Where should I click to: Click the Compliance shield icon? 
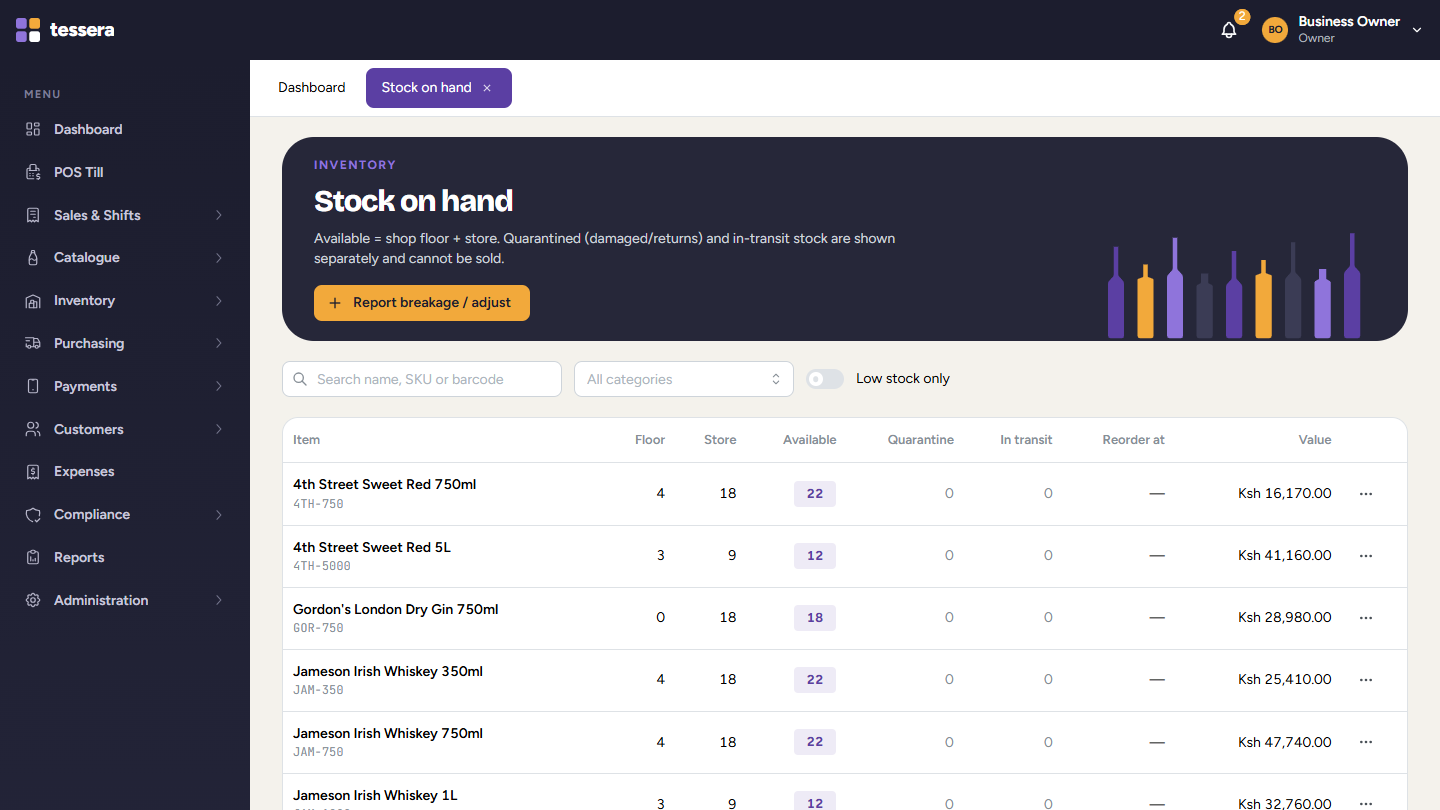pyautogui.click(x=33, y=515)
